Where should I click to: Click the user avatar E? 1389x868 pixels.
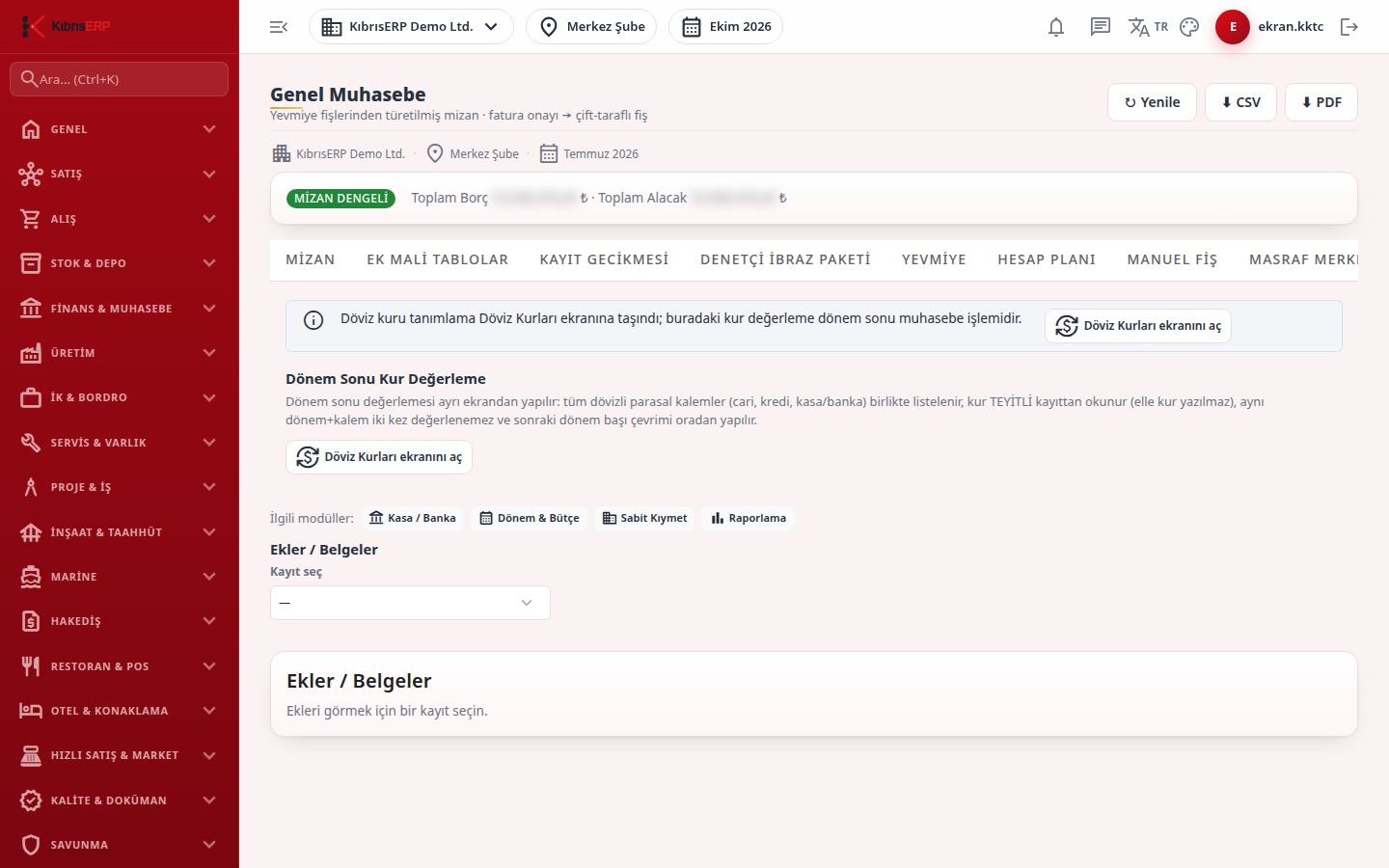point(1233,27)
